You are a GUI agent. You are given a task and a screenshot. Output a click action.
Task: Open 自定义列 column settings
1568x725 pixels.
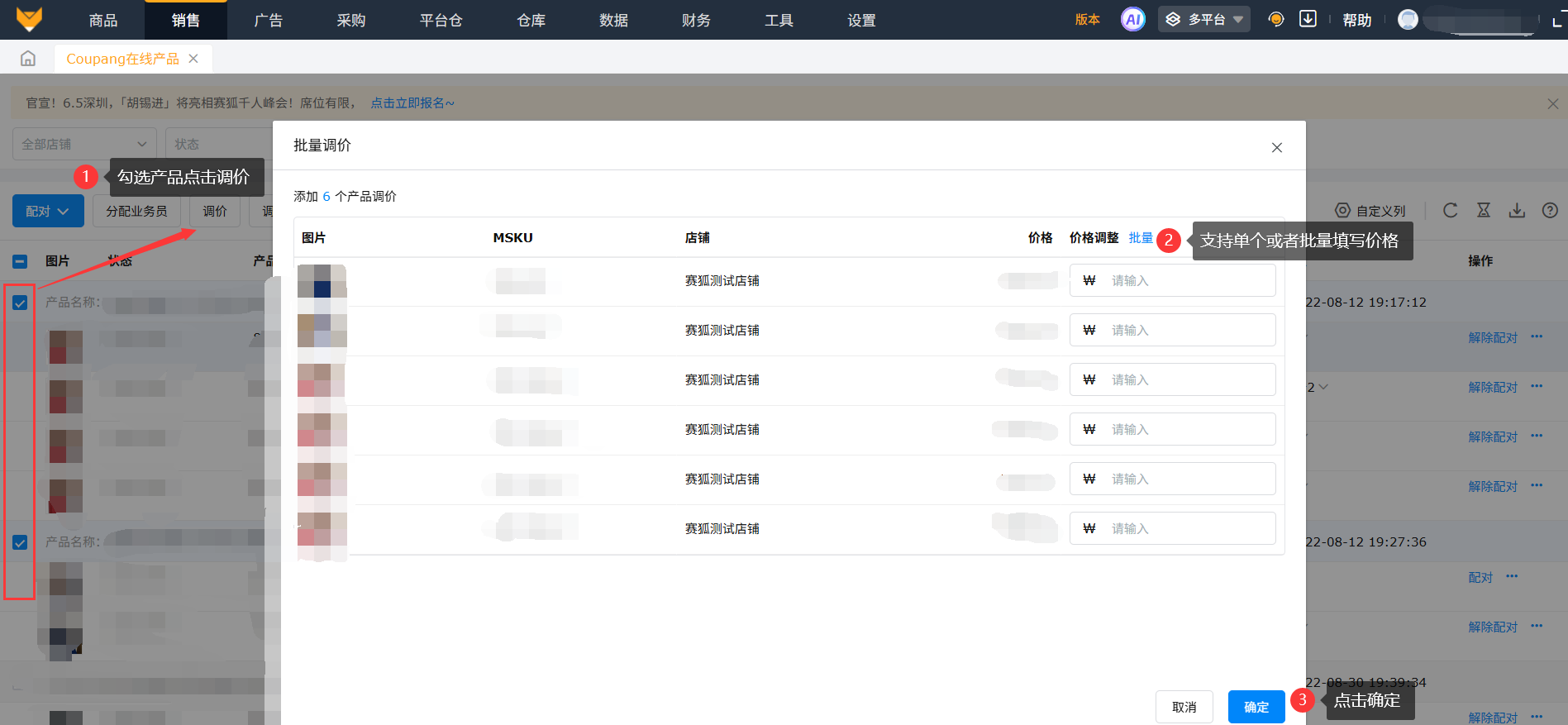pyautogui.click(x=1370, y=211)
